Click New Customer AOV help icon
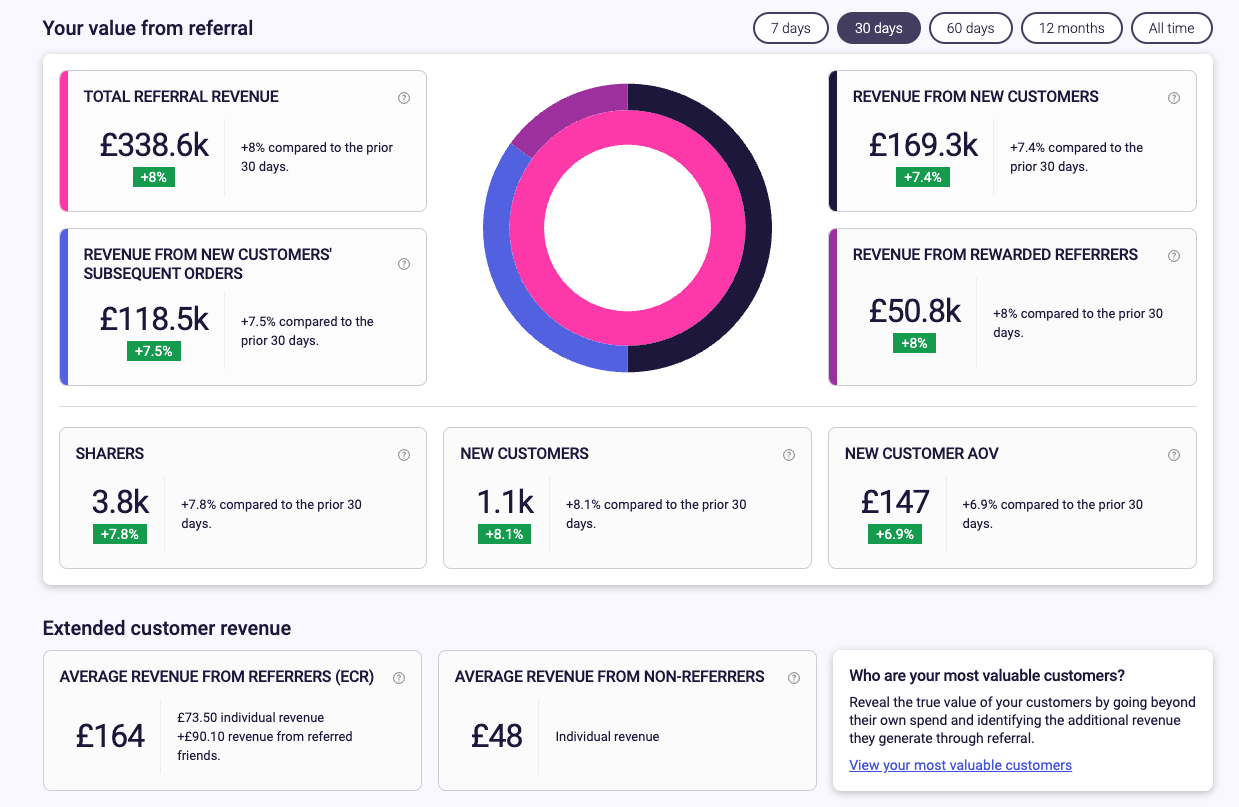This screenshot has width=1239, height=807. tap(1174, 455)
